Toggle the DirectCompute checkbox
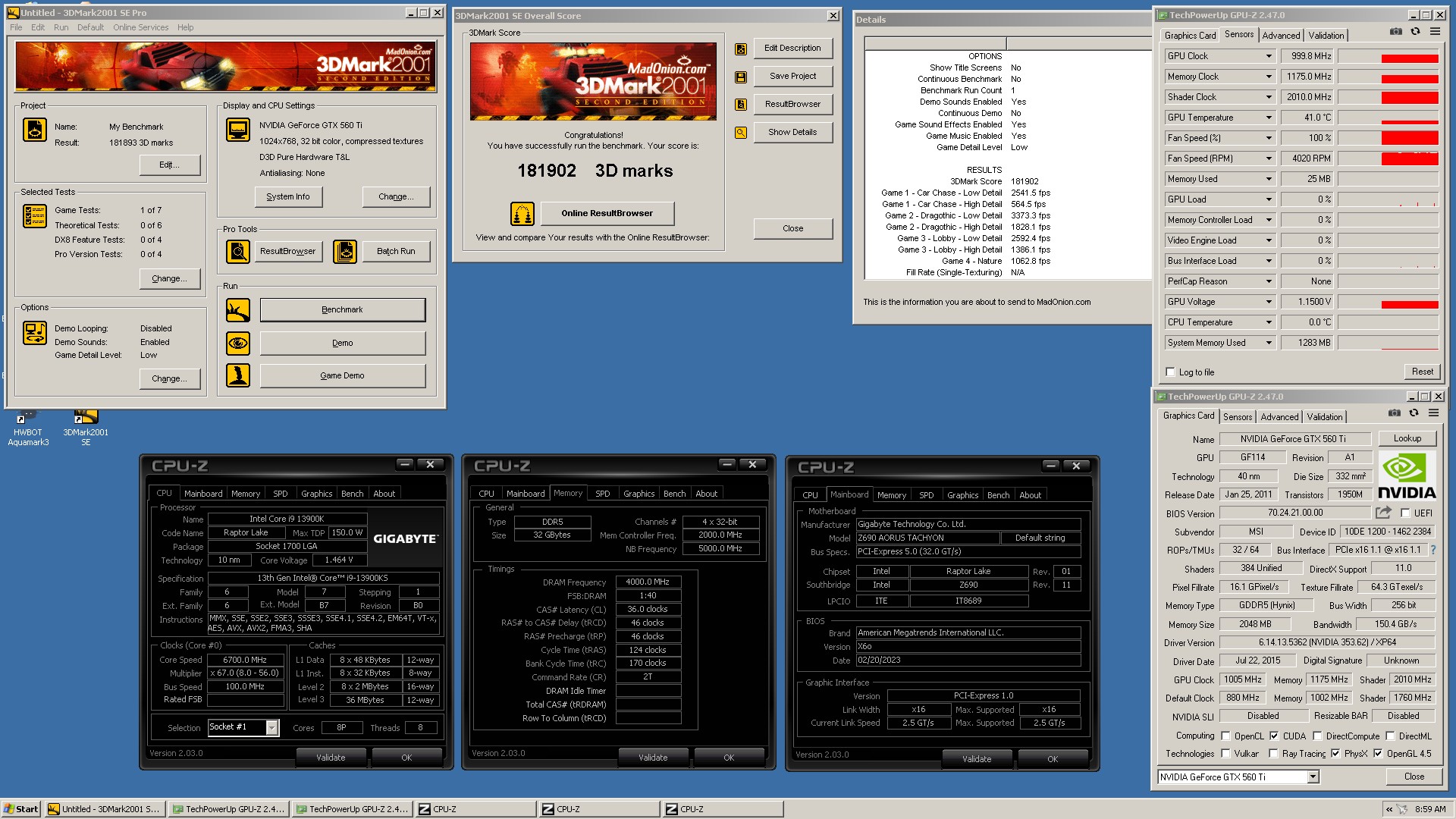The width and height of the screenshot is (1456, 819). click(x=1317, y=736)
